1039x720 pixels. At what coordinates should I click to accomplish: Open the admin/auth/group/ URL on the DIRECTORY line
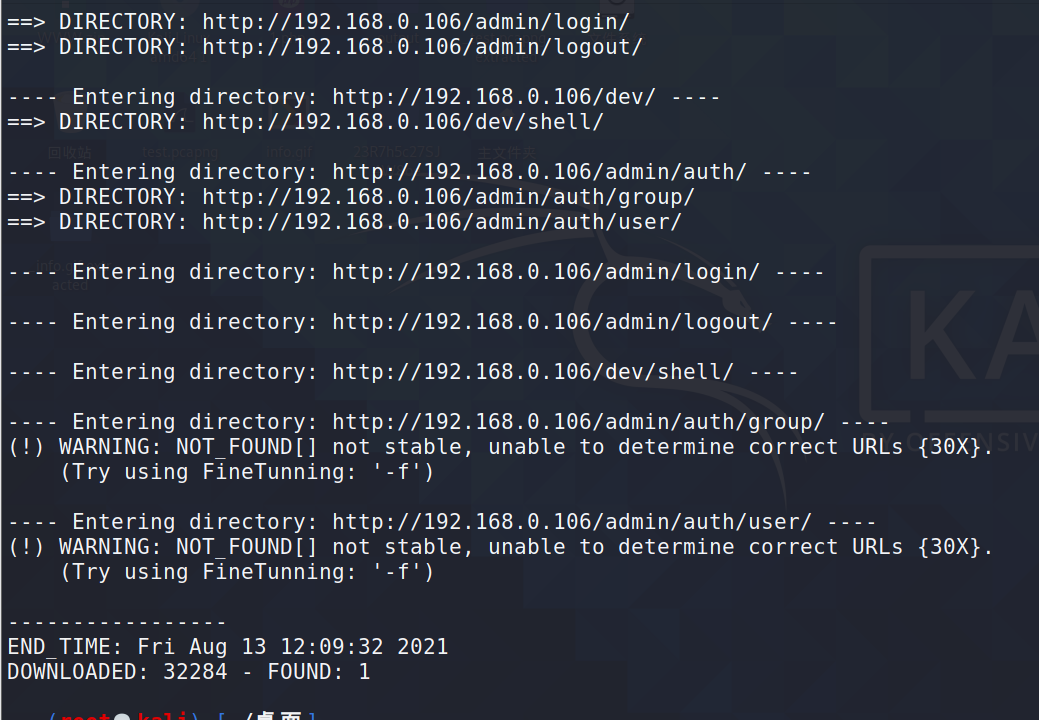[448, 197]
